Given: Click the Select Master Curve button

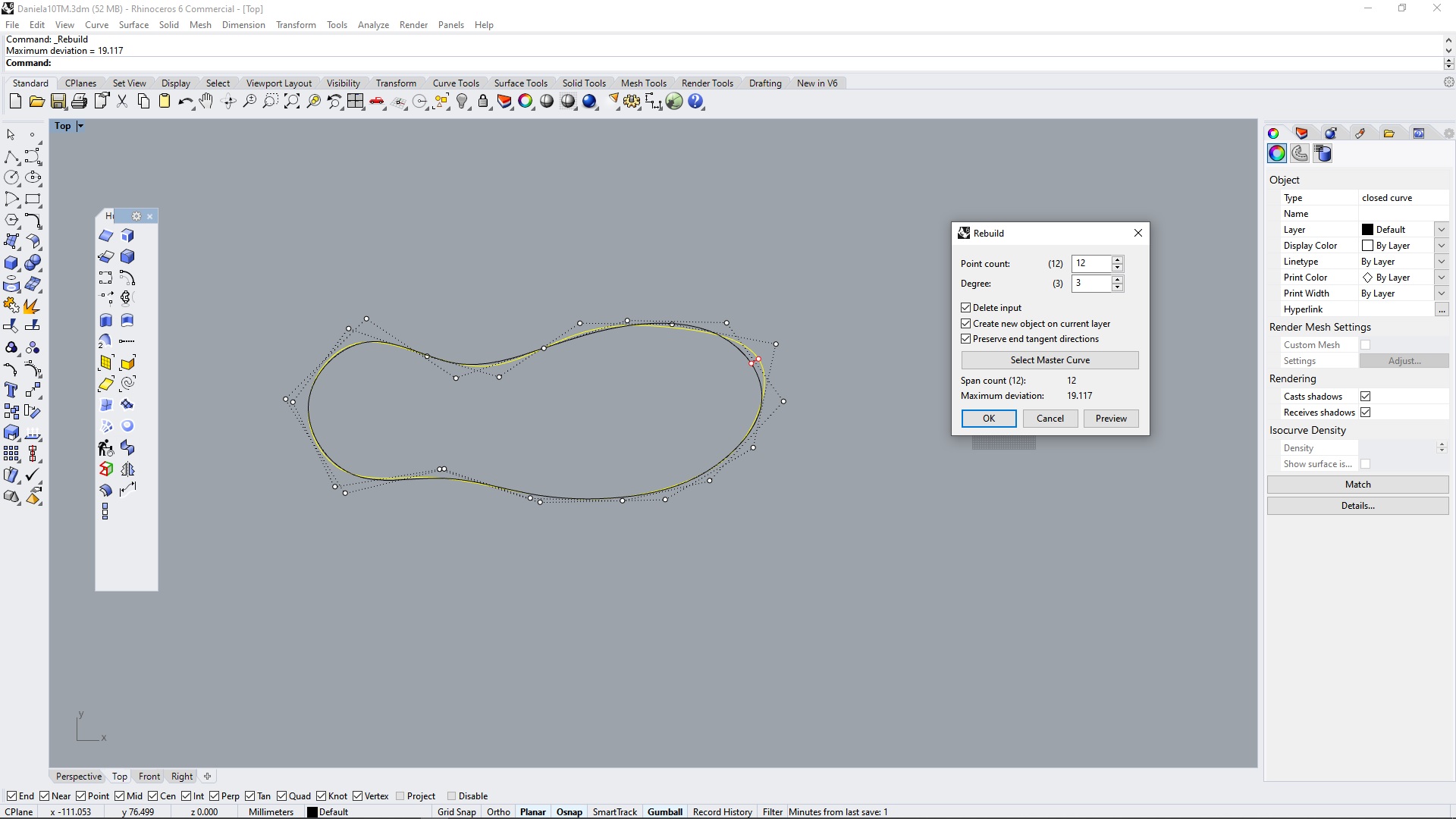Looking at the screenshot, I should (x=1050, y=360).
